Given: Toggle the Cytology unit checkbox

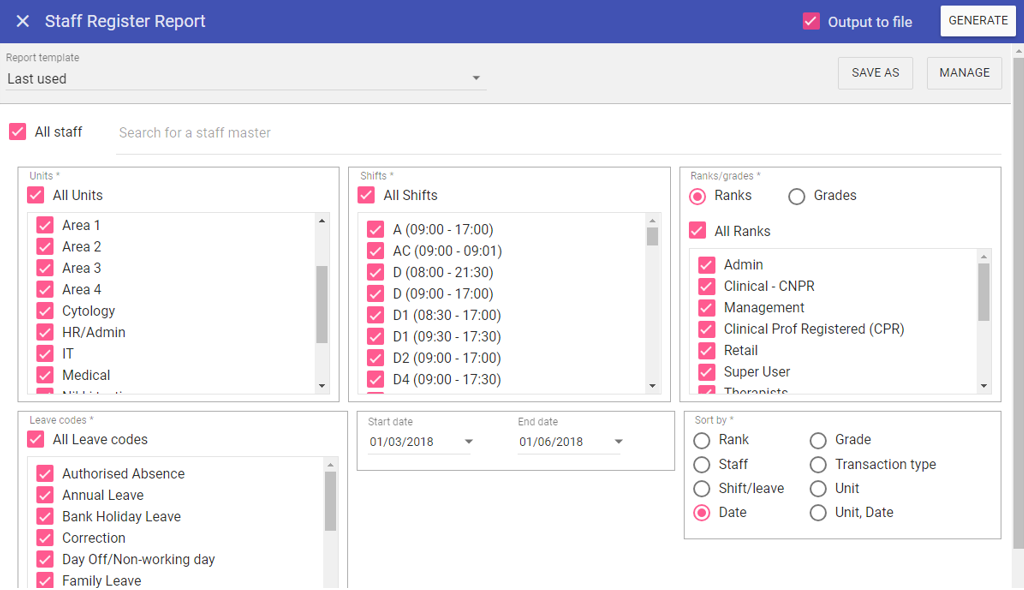Looking at the screenshot, I should coord(45,311).
